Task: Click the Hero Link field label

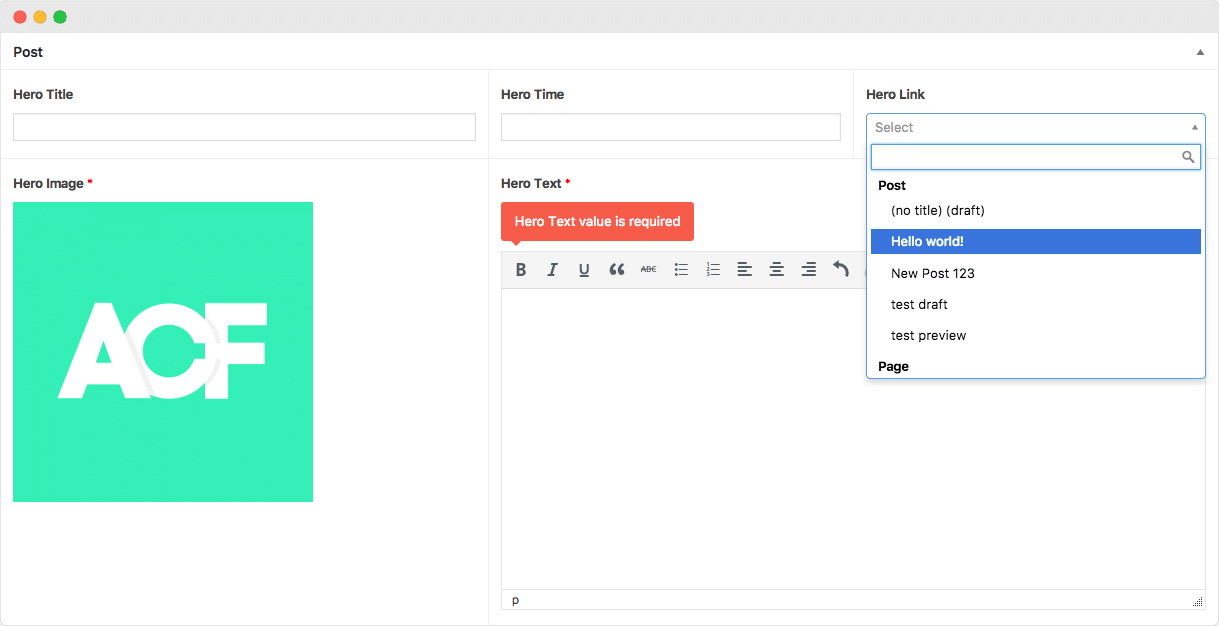Action: point(895,94)
